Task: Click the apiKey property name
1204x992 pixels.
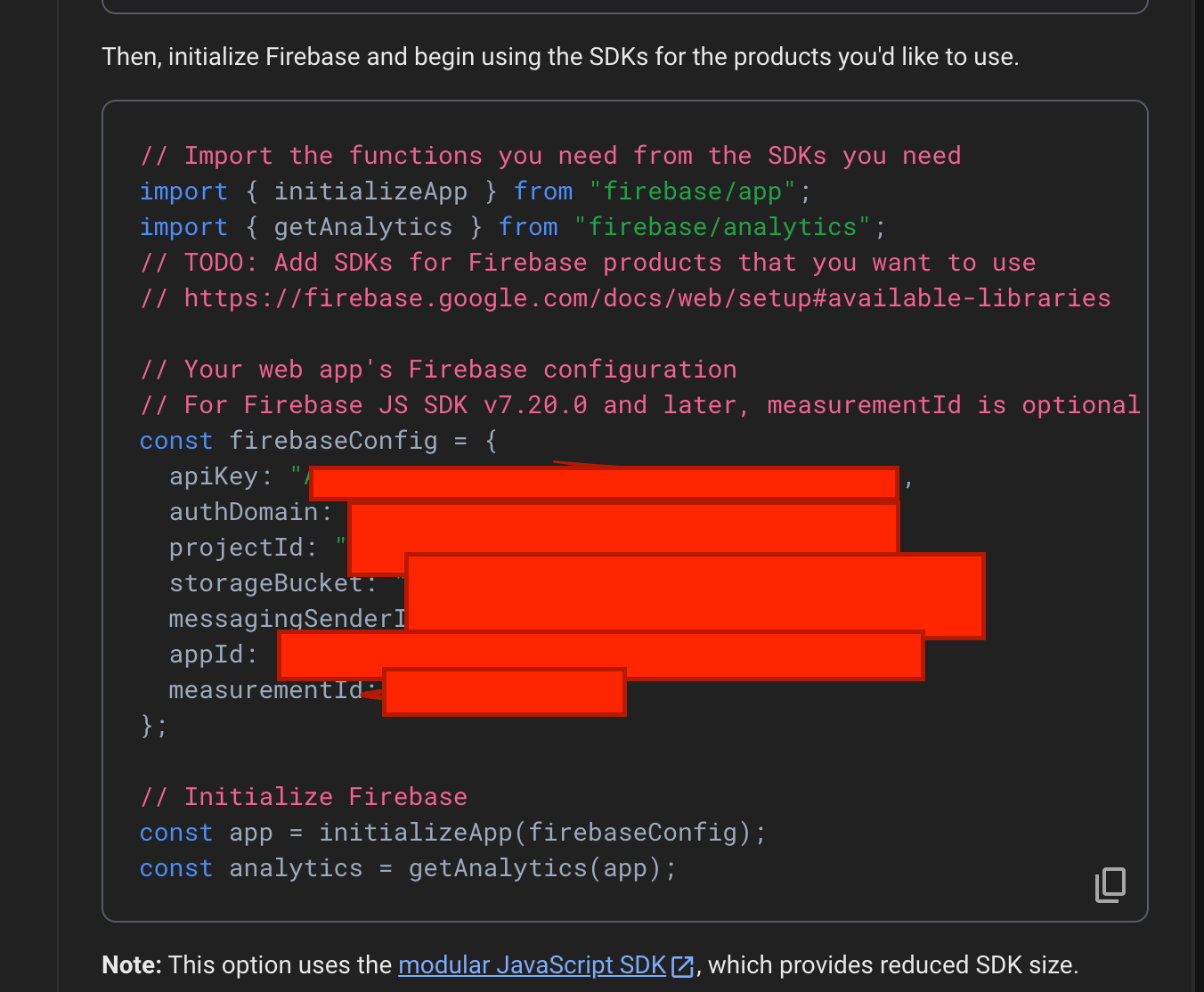Action: point(213,476)
